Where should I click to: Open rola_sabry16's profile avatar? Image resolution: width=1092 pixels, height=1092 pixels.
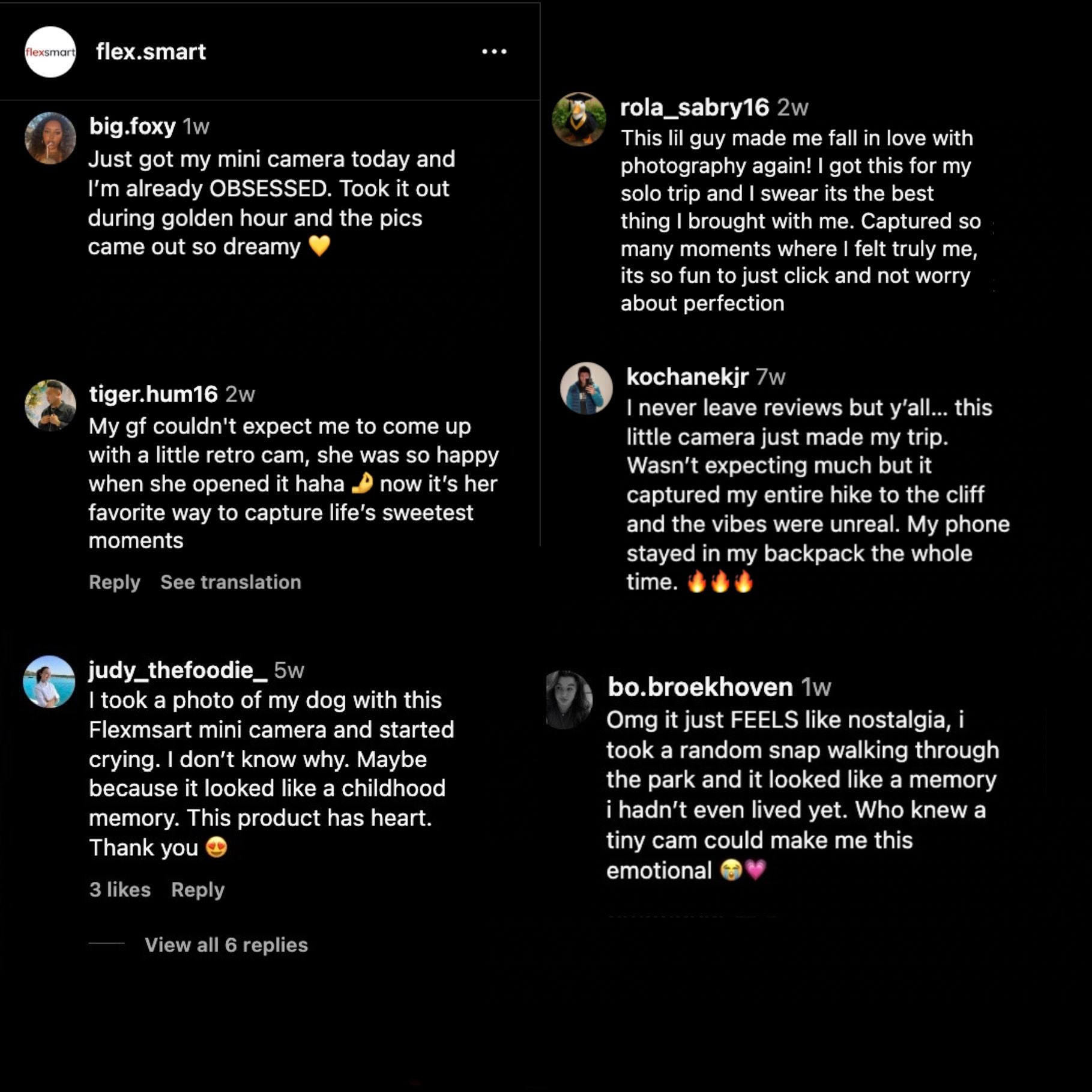point(579,119)
